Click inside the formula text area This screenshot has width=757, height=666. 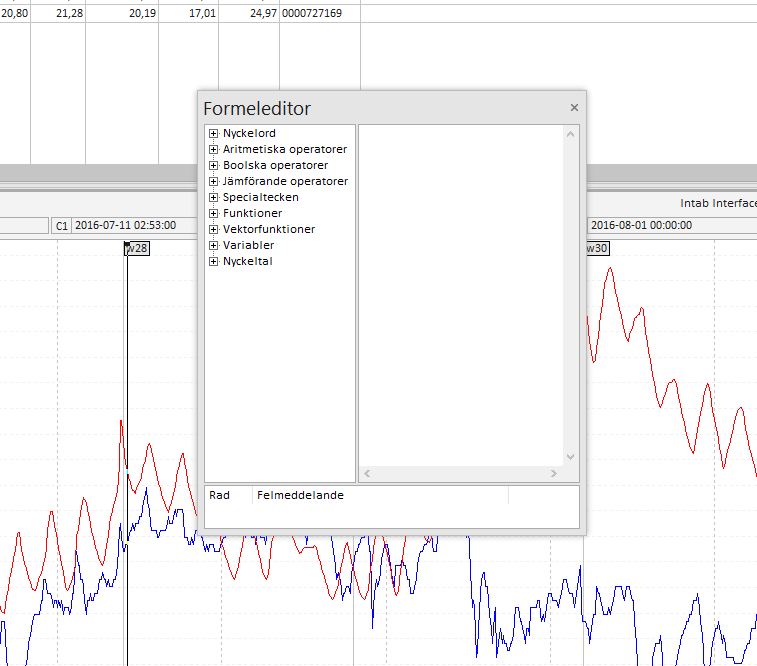click(461, 295)
